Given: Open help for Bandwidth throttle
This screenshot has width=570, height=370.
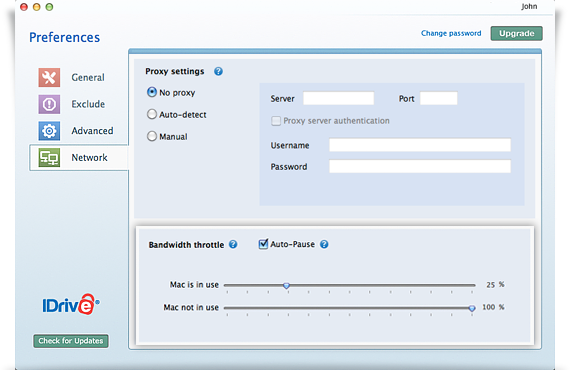Looking at the screenshot, I should tap(233, 245).
